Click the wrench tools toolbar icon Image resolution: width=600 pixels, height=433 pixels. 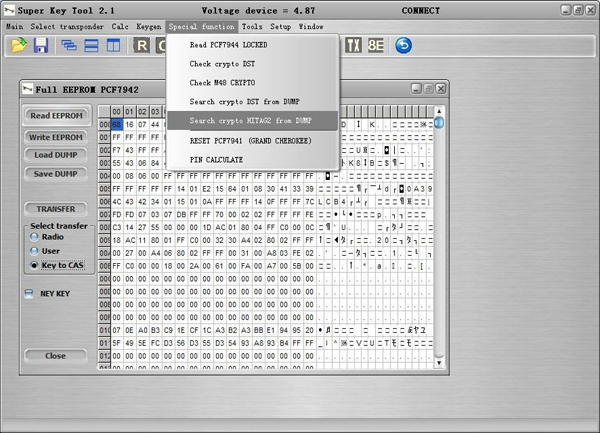pos(353,45)
